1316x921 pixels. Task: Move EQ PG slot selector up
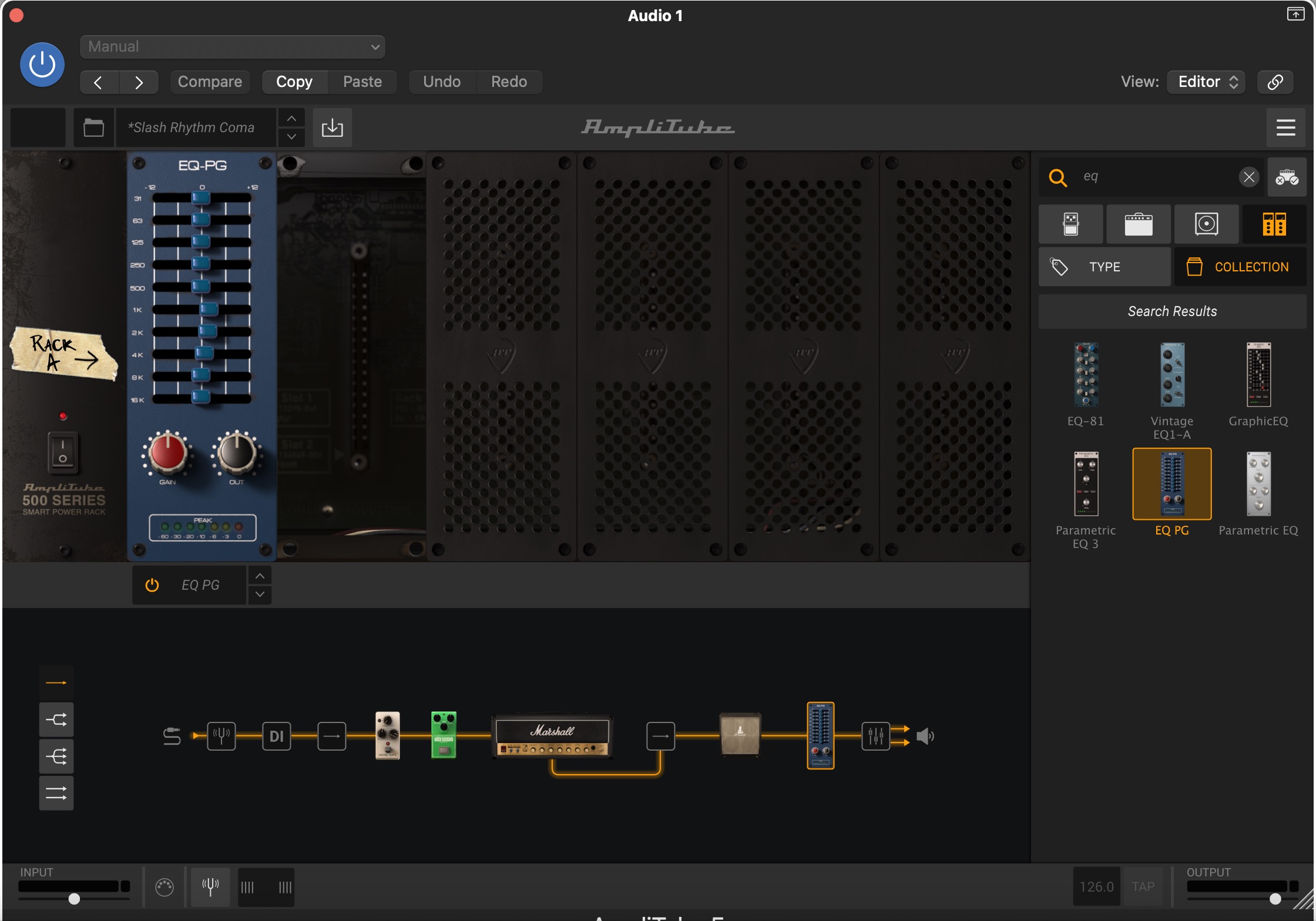click(x=260, y=576)
